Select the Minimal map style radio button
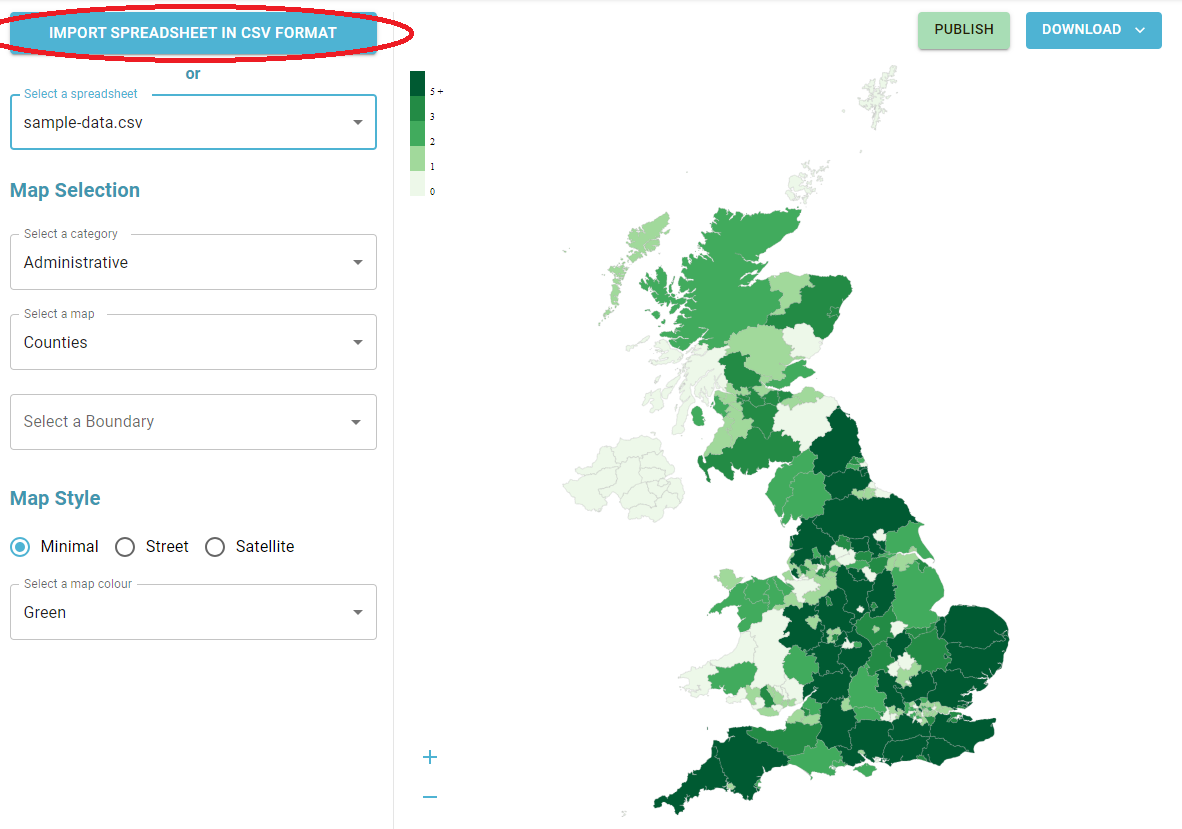This screenshot has height=829, width=1182. pos(20,547)
